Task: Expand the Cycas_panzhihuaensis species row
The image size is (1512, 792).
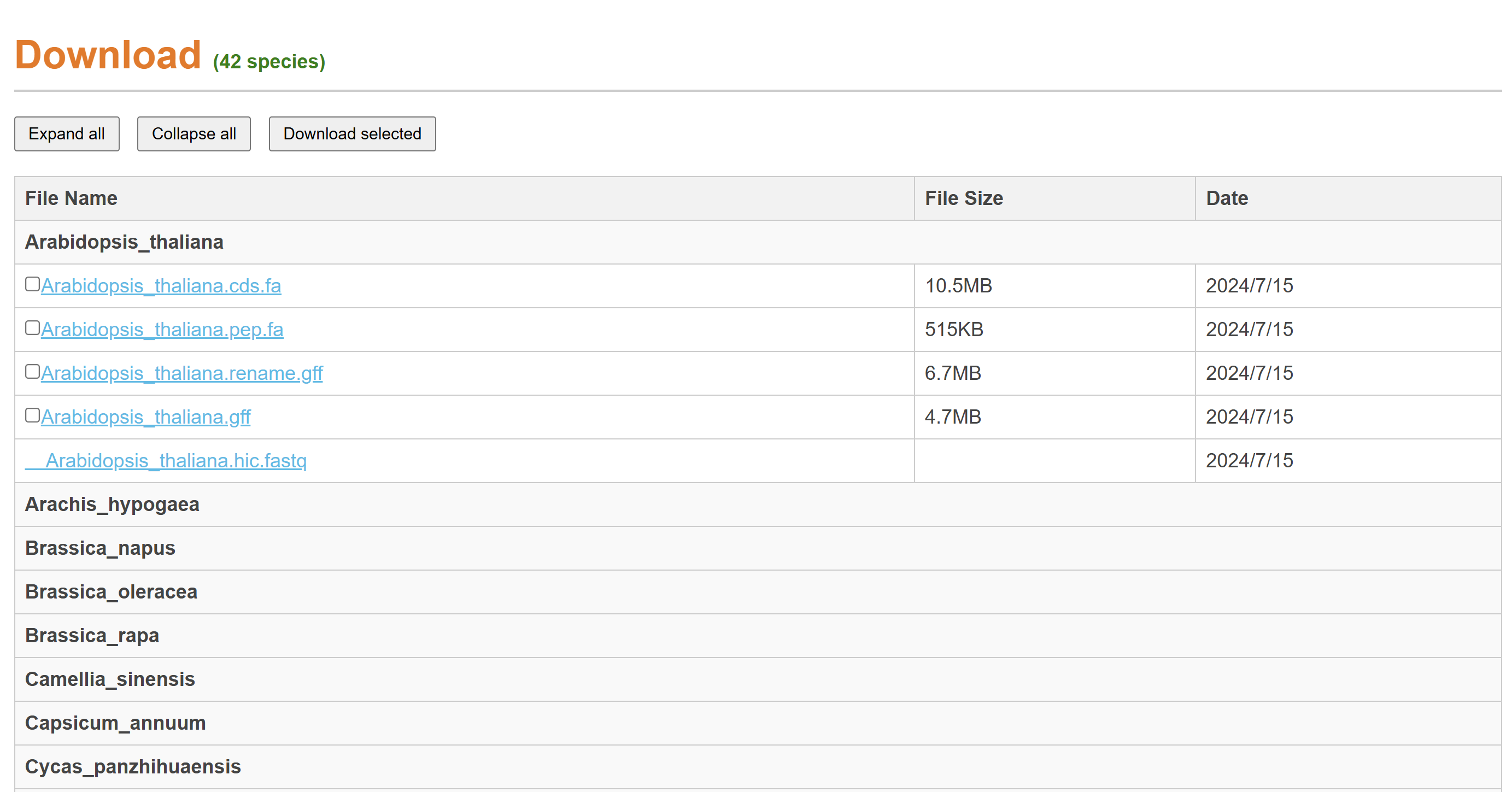Action: point(133,767)
